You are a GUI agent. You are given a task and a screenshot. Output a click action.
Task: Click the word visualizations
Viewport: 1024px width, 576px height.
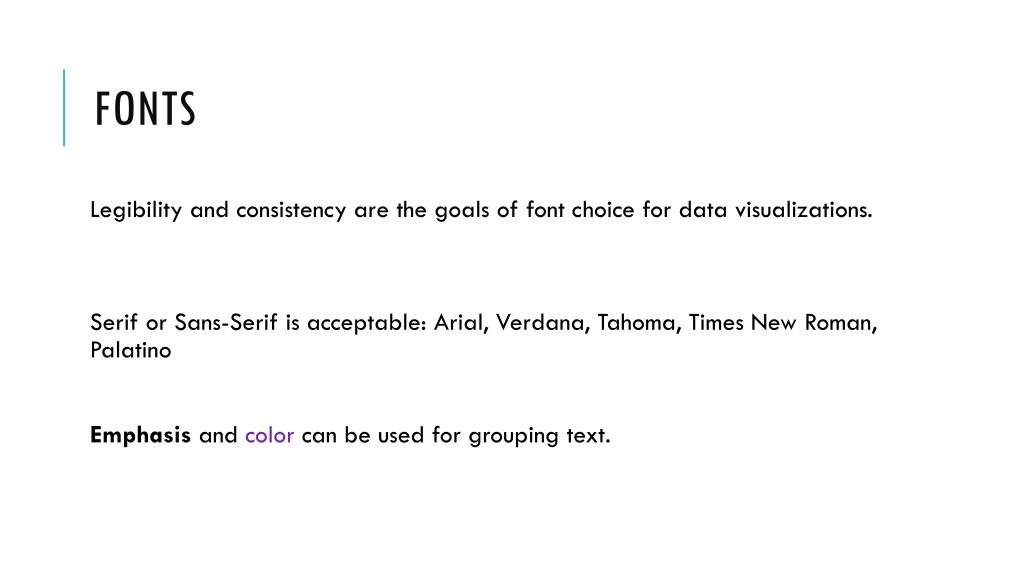pyautogui.click(x=803, y=210)
